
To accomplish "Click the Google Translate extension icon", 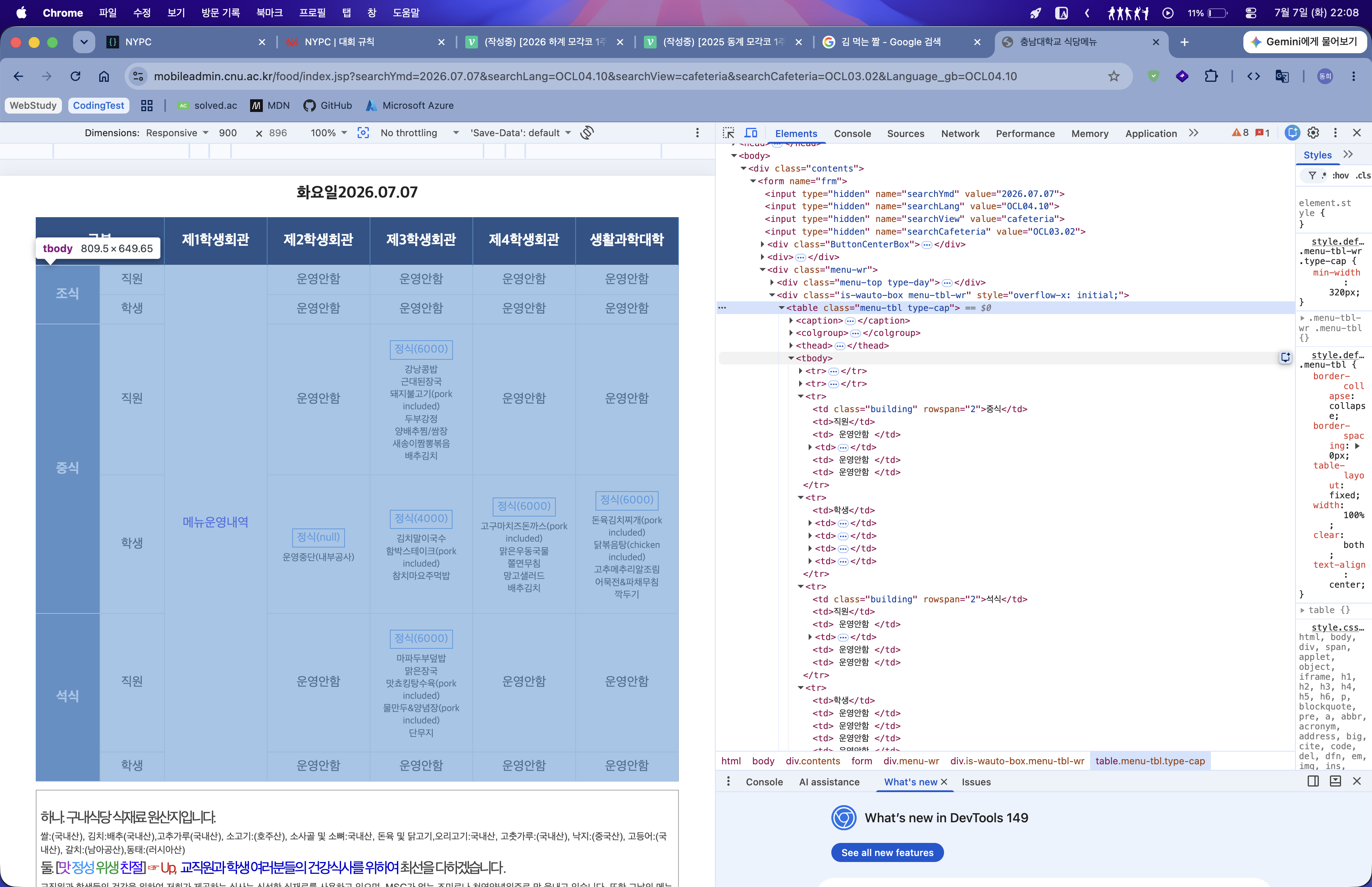I will pyautogui.click(x=1281, y=77).
